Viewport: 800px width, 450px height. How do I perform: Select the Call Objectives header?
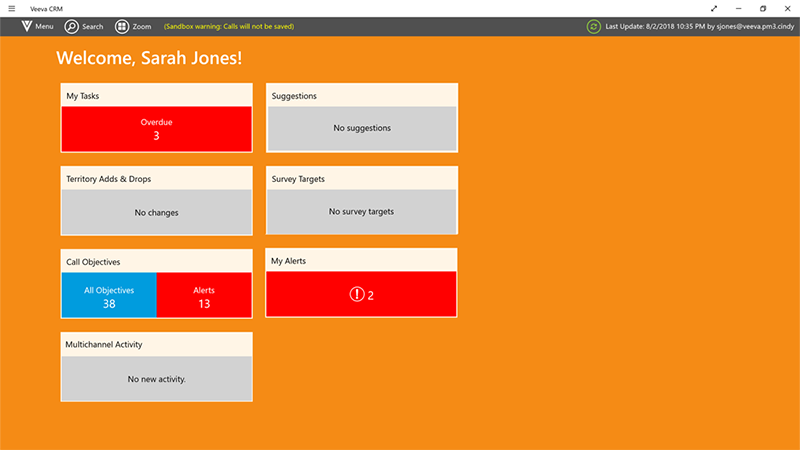coord(156,262)
